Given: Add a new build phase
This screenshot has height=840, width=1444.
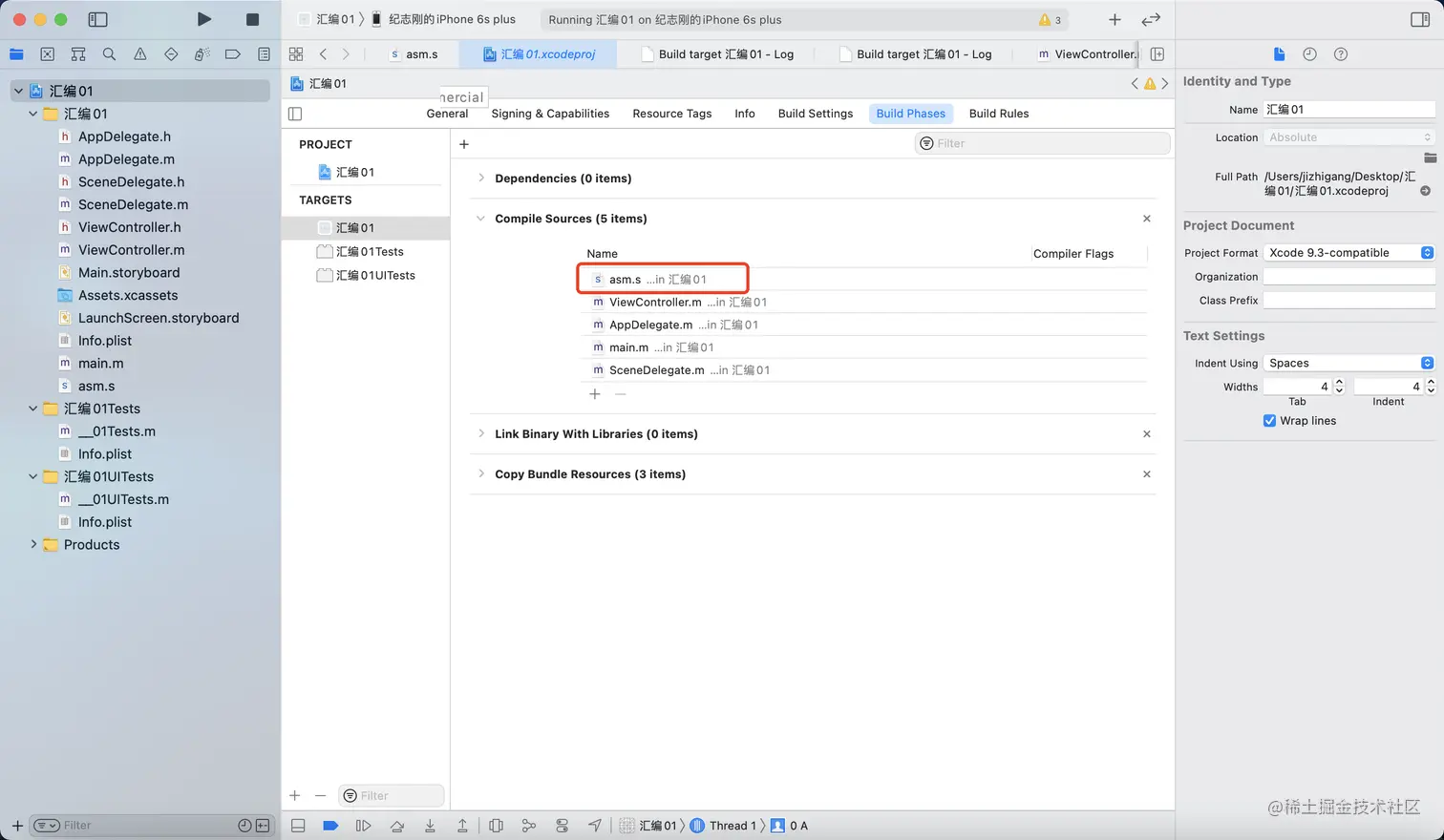Looking at the screenshot, I should coord(464,144).
